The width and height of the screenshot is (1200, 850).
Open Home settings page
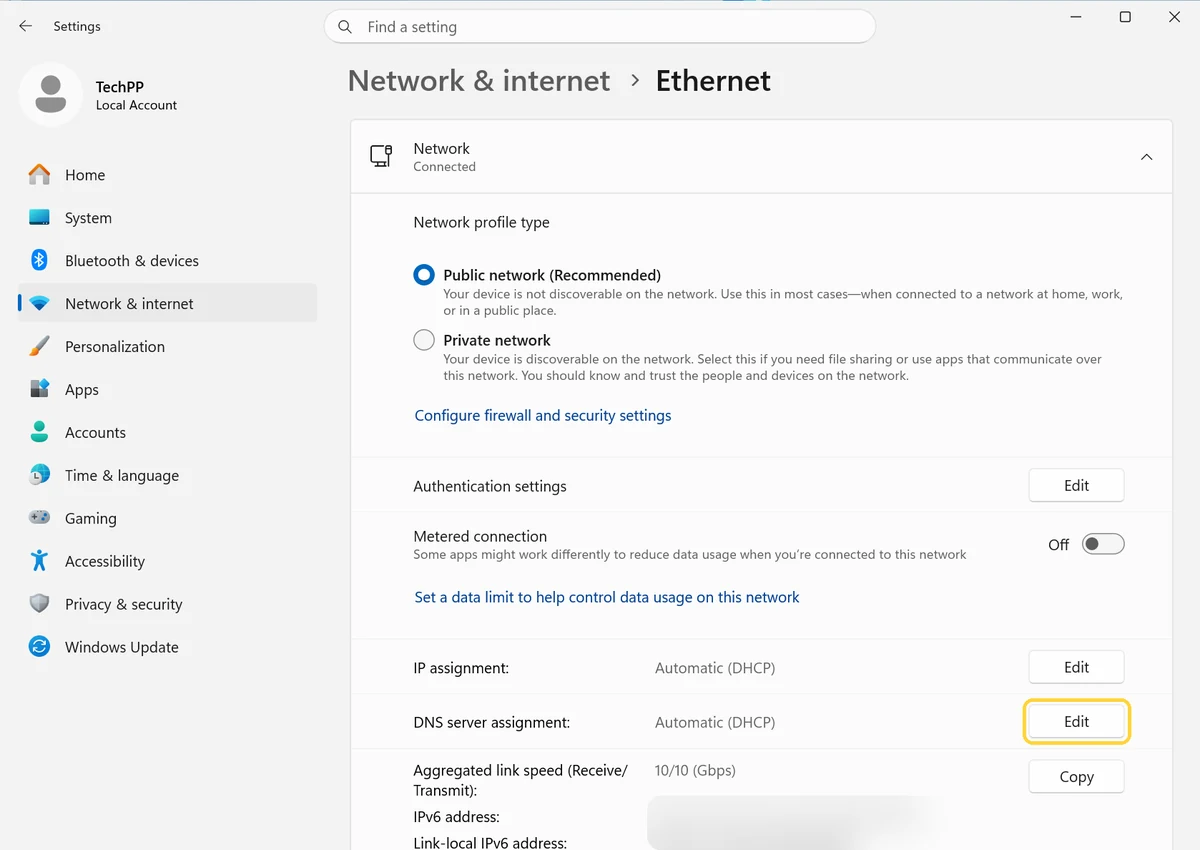point(167,175)
